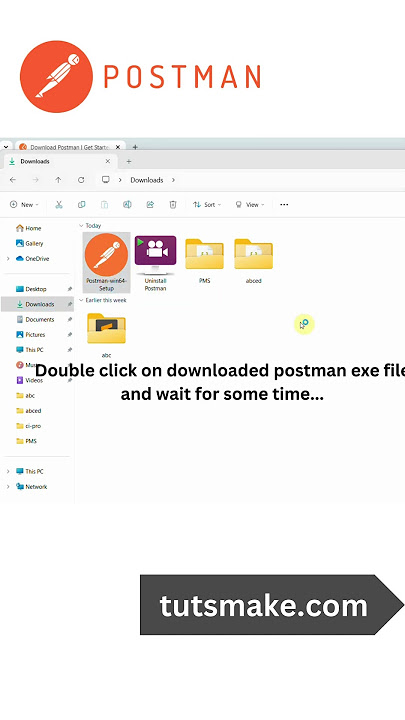Expand This PC tree node at bottom
This screenshot has height=720, width=405.
8,472
